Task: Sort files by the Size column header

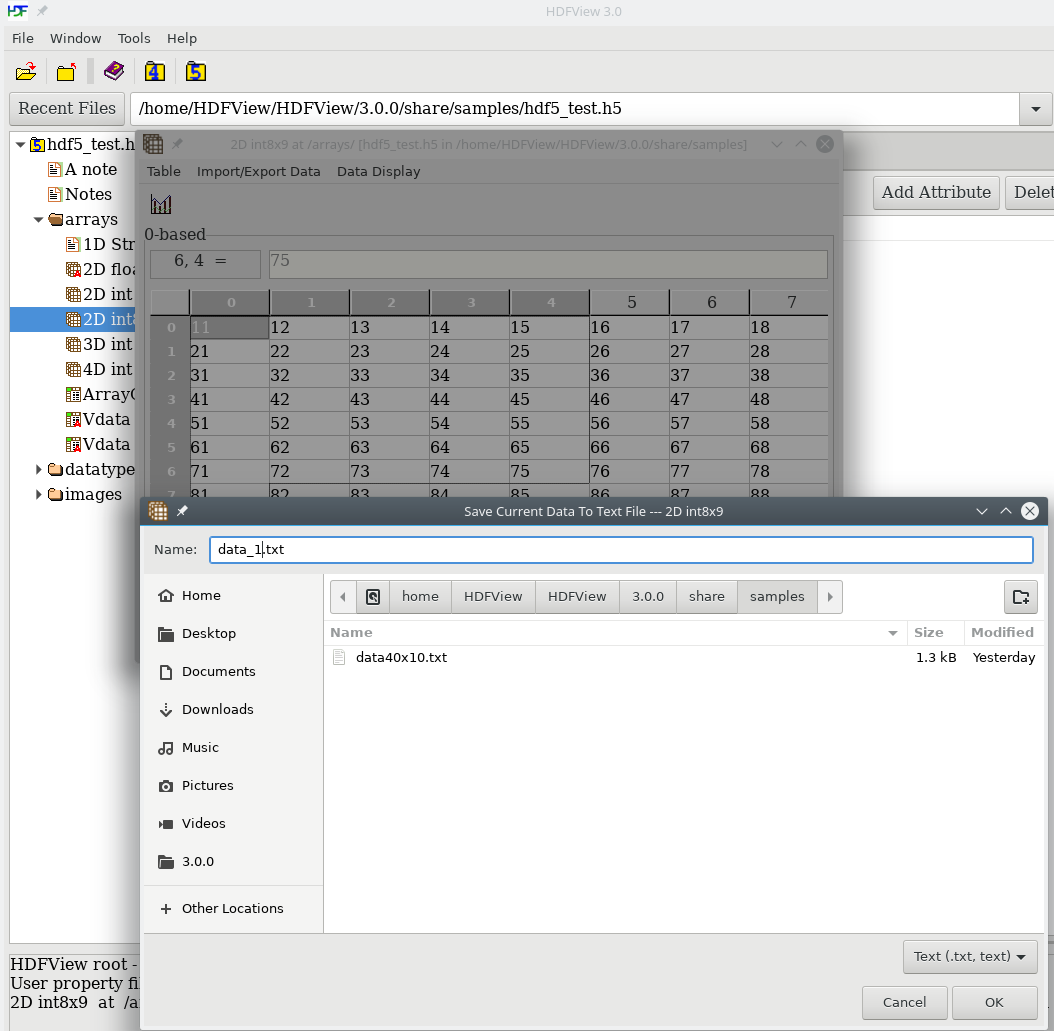Action: pos(934,633)
